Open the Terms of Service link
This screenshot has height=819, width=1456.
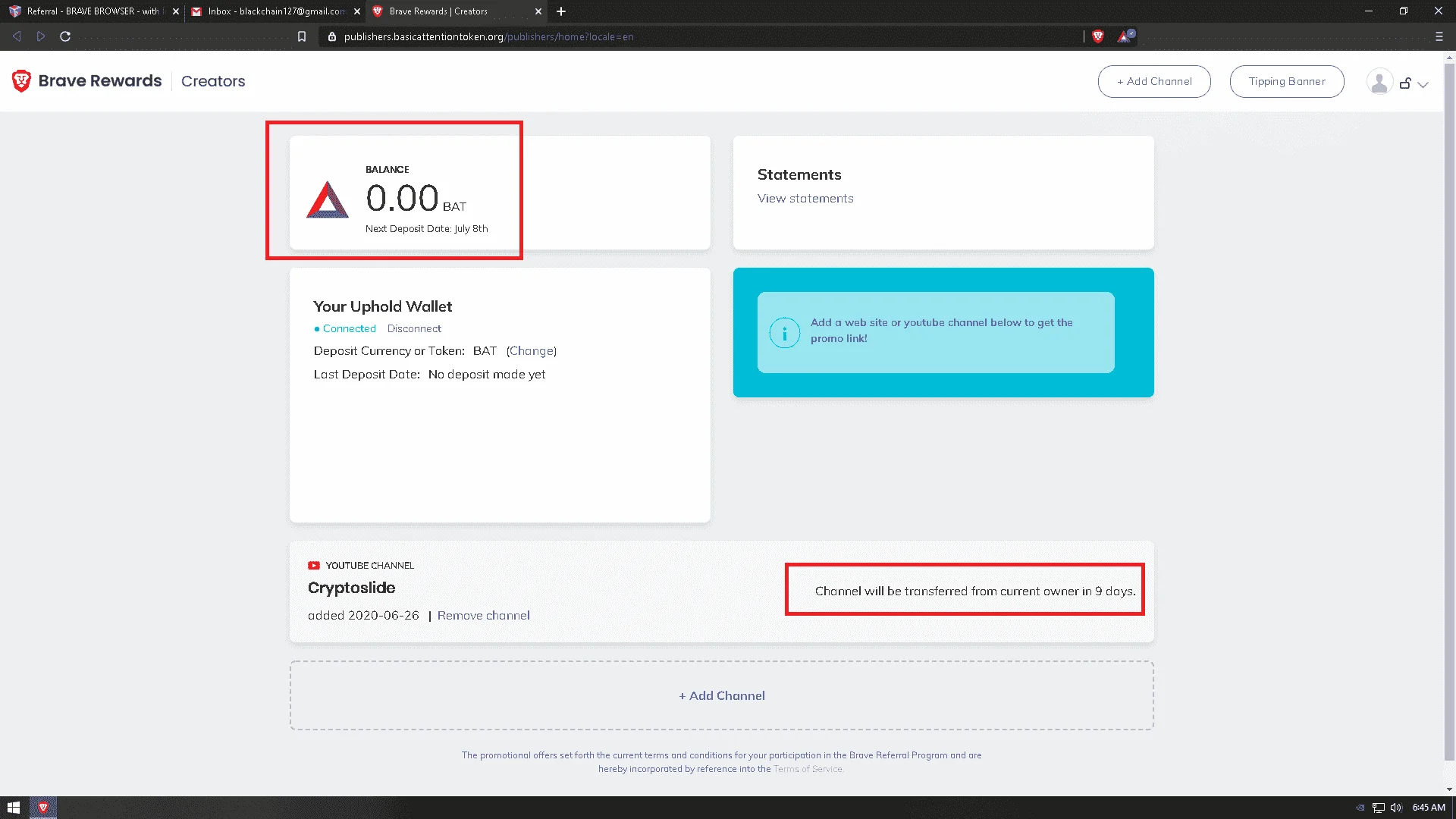[808, 769]
